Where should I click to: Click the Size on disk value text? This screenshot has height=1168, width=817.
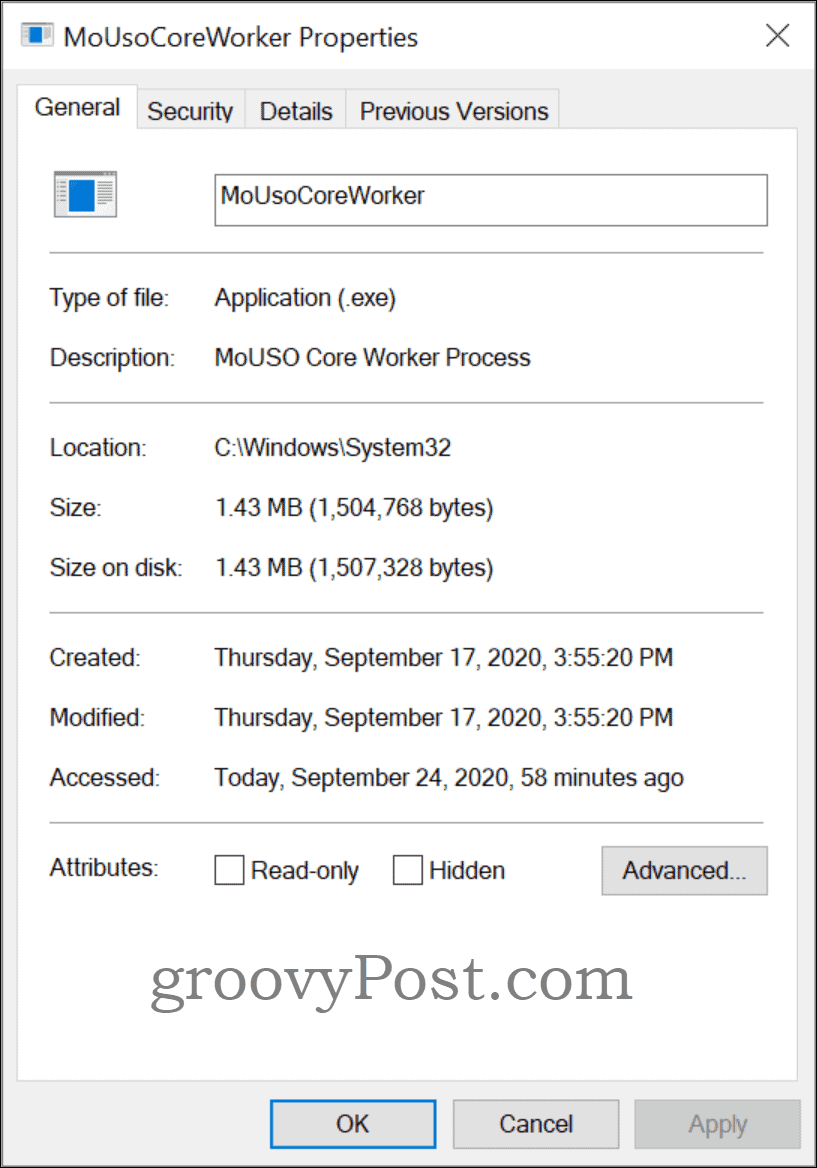coord(354,568)
